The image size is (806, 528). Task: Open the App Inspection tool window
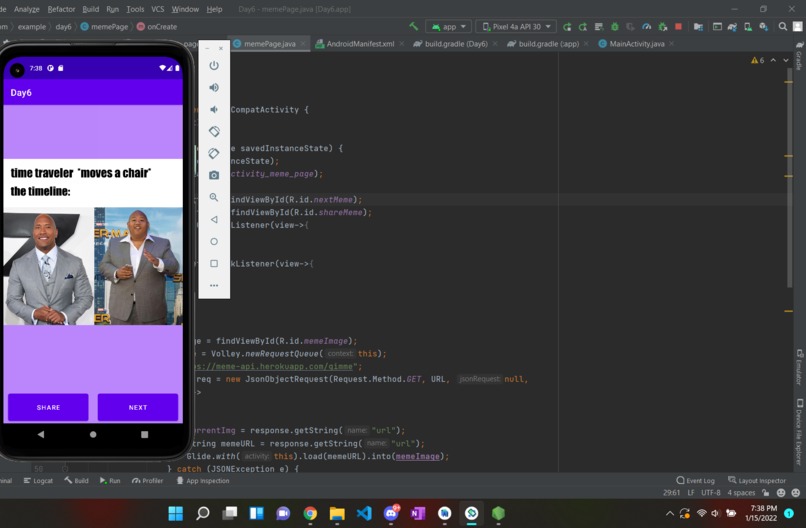point(203,481)
